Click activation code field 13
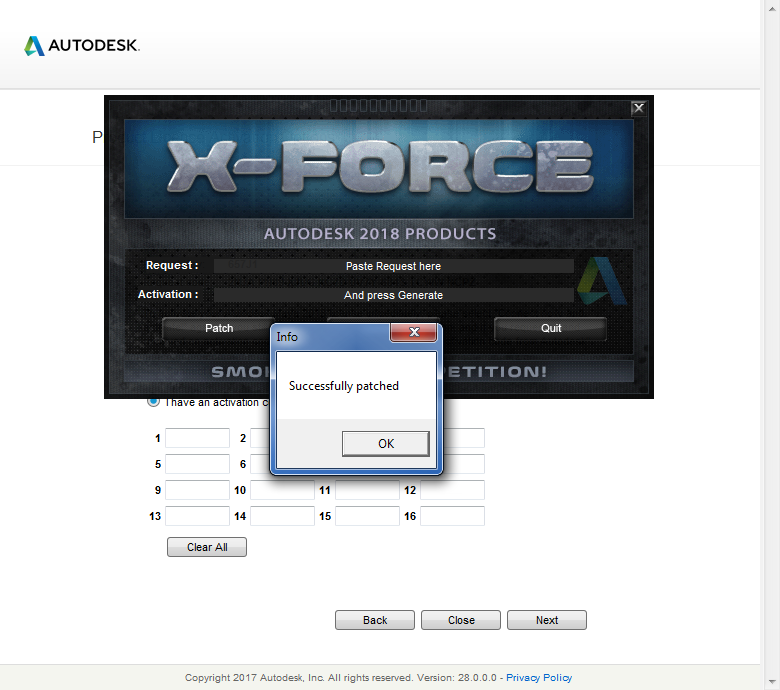The image size is (780, 690). (197, 516)
